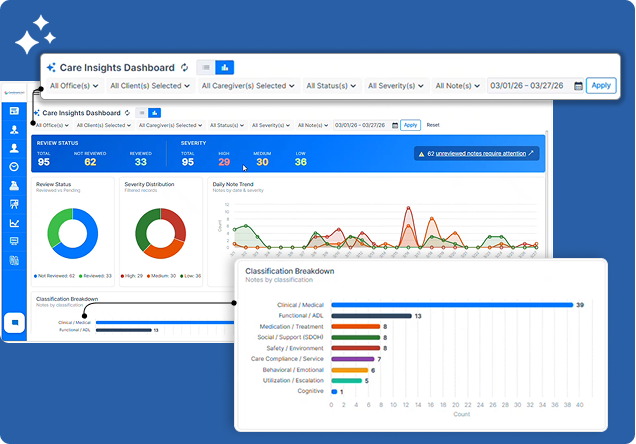Open the clock icon in the sidebar
This screenshot has width=636, height=444.
[14, 167]
